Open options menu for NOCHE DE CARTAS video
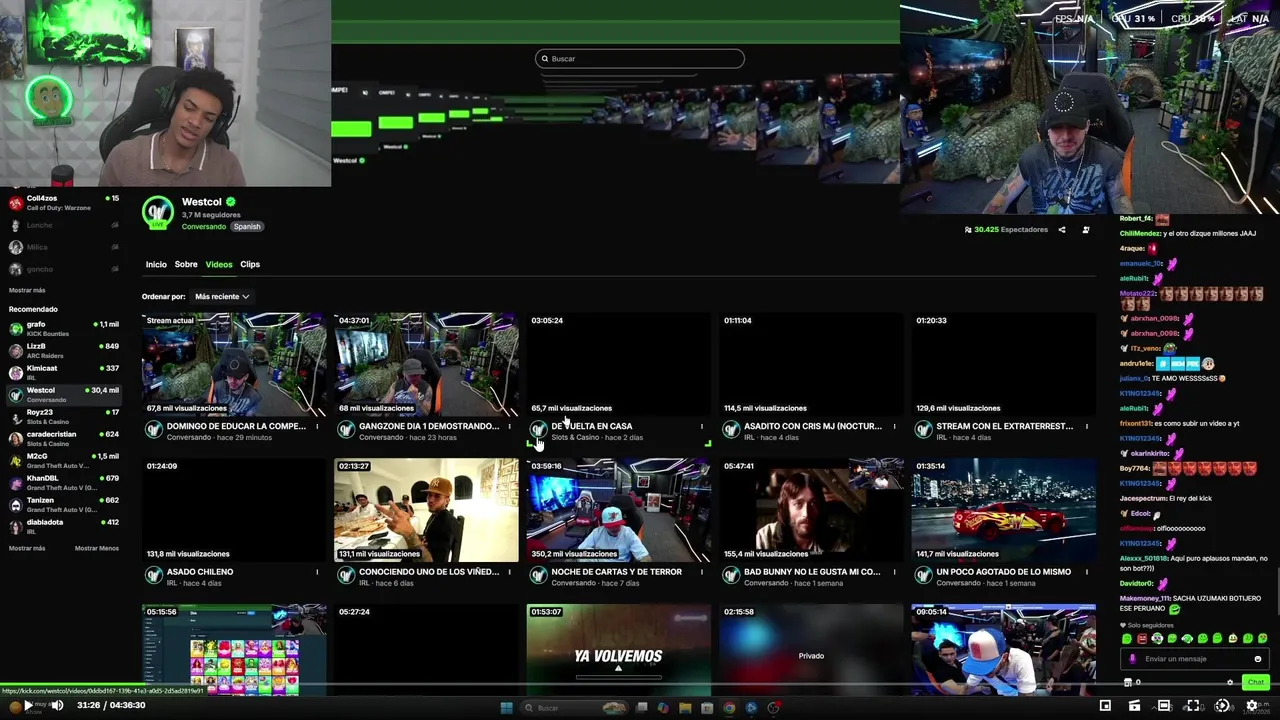Viewport: 1280px width, 720px height. pos(701,572)
